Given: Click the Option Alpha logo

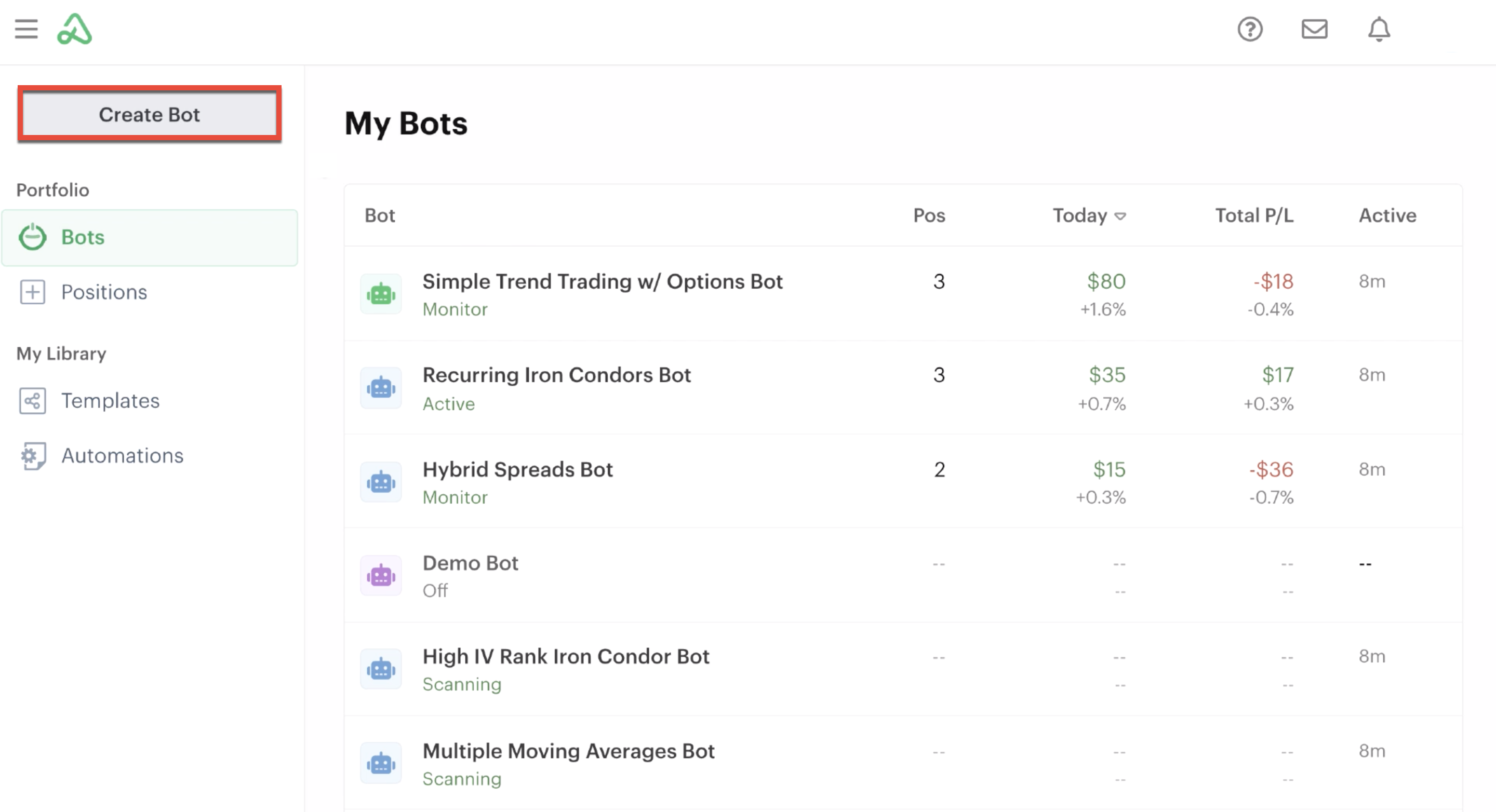Looking at the screenshot, I should 75,29.
